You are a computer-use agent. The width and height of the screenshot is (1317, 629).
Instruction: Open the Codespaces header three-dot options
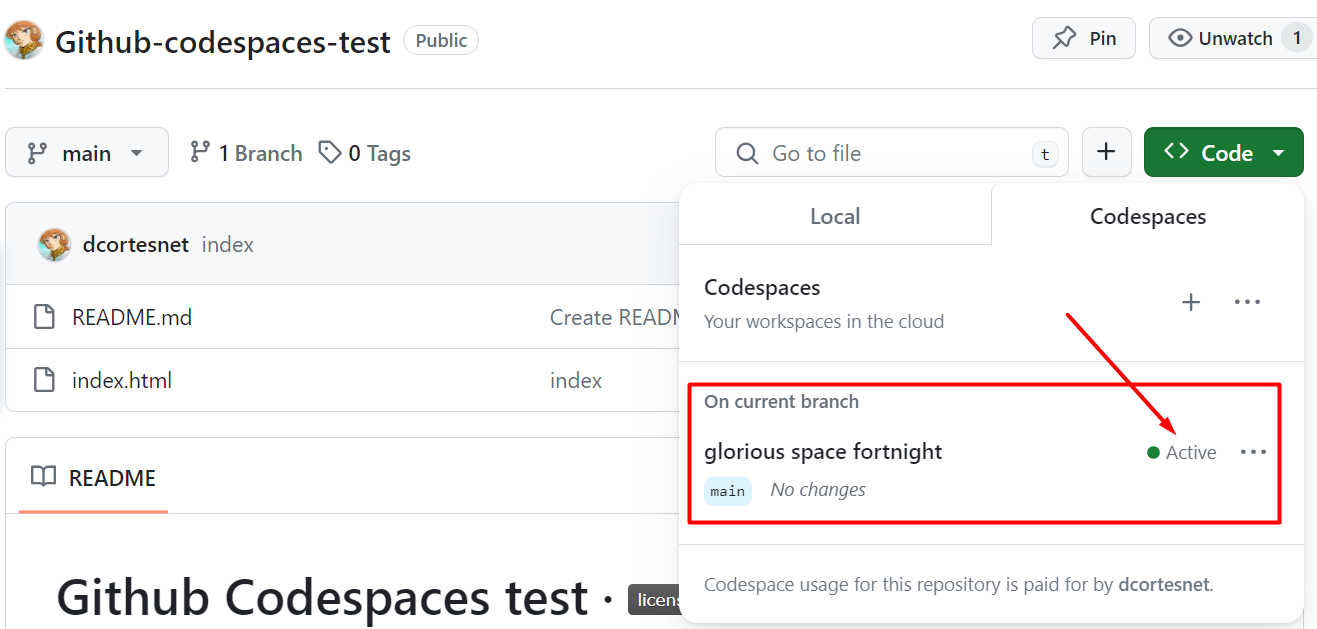(1247, 302)
